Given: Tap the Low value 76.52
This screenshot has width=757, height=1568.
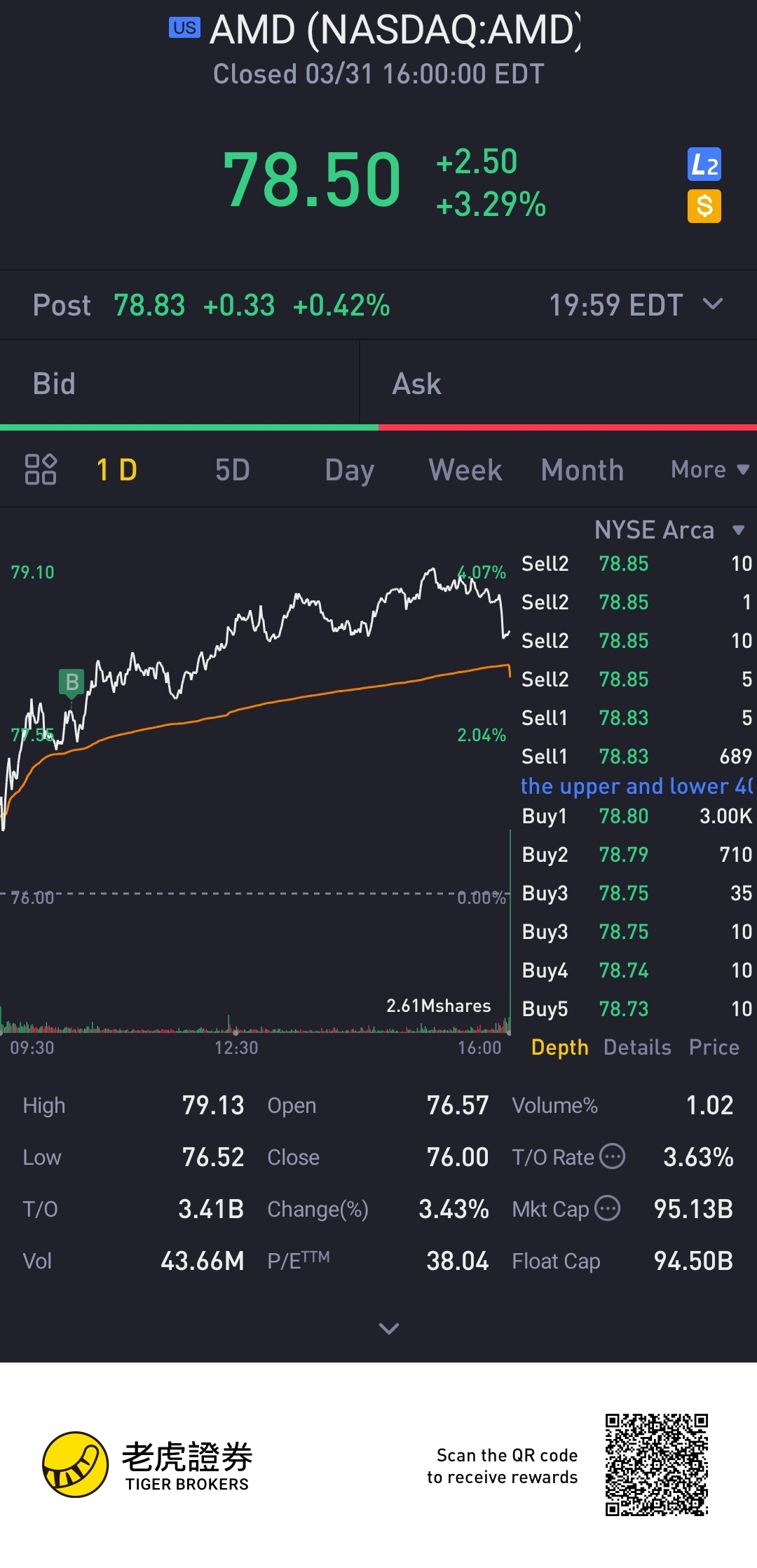Looking at the screenshot, I should [213, 1157].
